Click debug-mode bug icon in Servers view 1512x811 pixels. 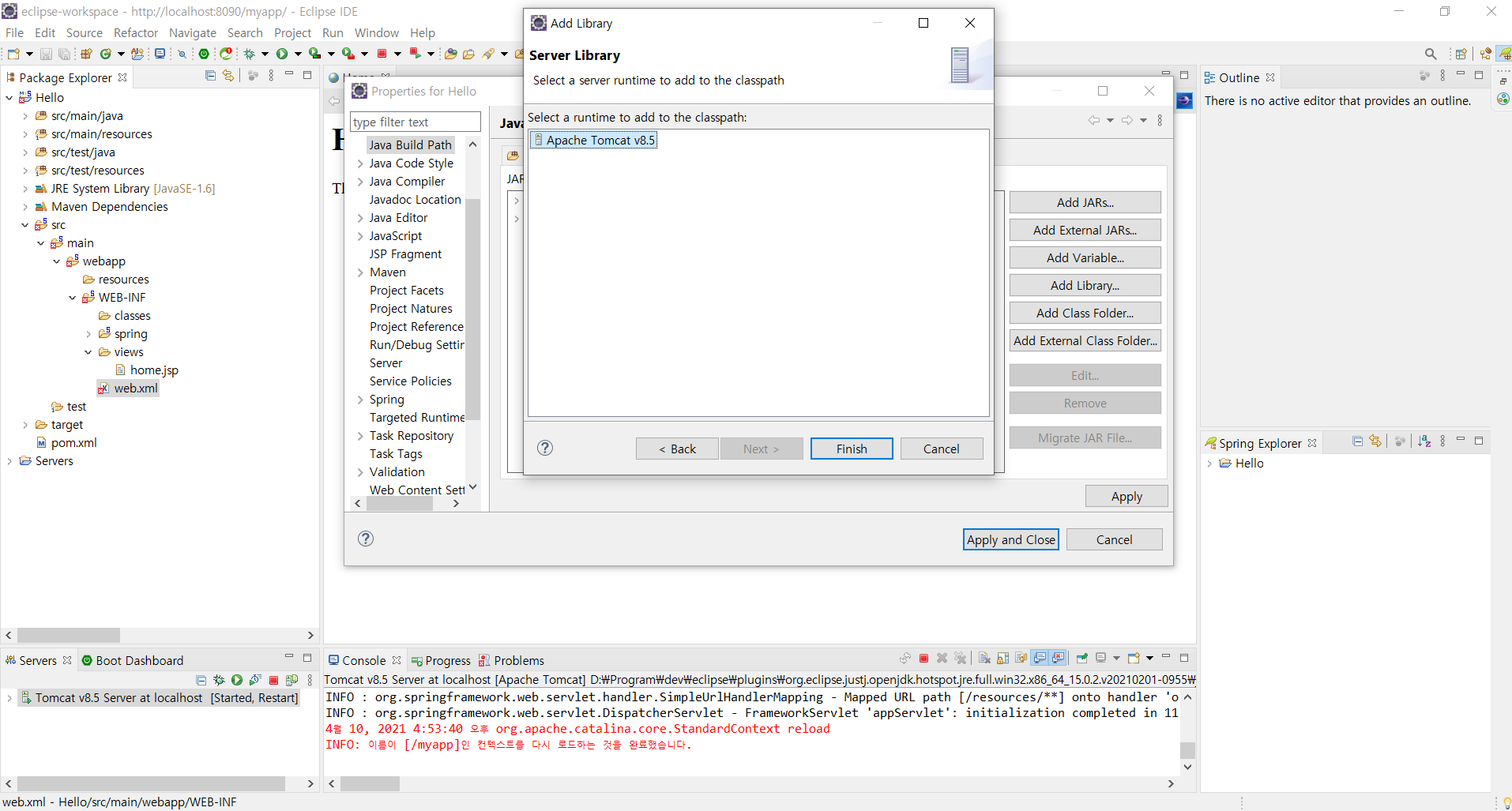[x=219, y=680]
